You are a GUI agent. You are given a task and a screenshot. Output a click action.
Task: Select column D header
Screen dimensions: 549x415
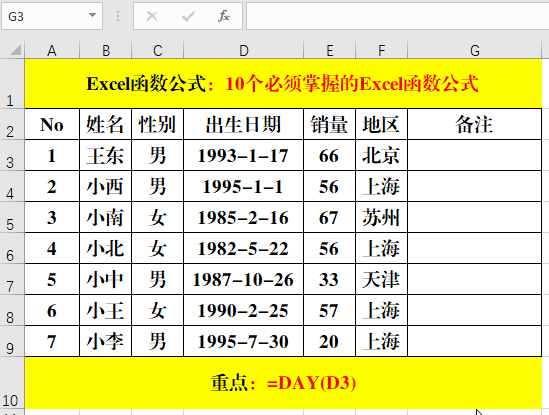(243, 50)
